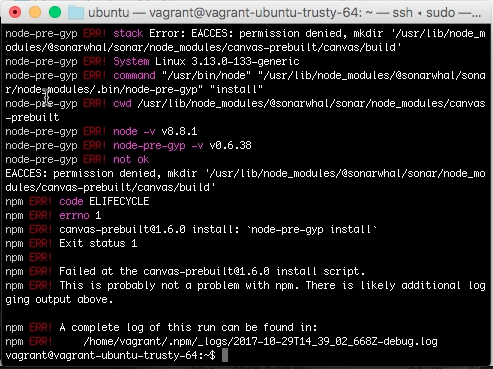
Task: Click the yellow minimize window button
Action: tap(35, 12)
